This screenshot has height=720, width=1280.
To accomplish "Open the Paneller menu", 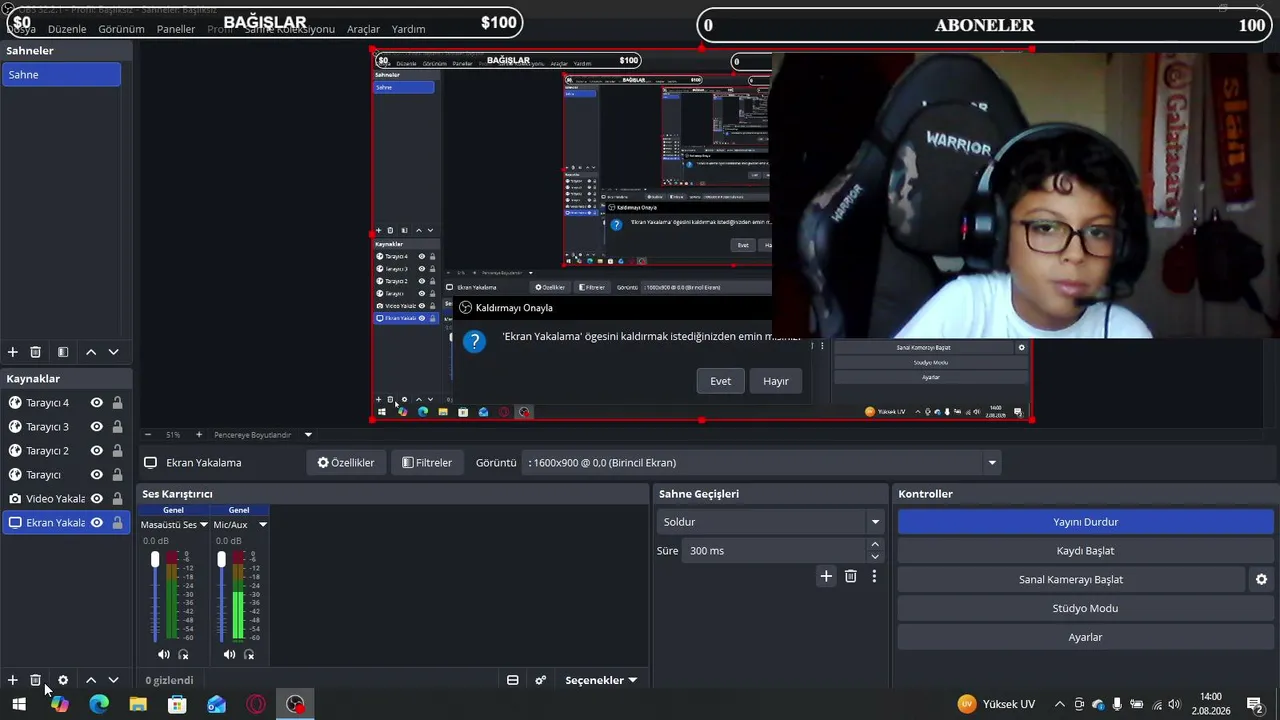I will pos(176,29).
